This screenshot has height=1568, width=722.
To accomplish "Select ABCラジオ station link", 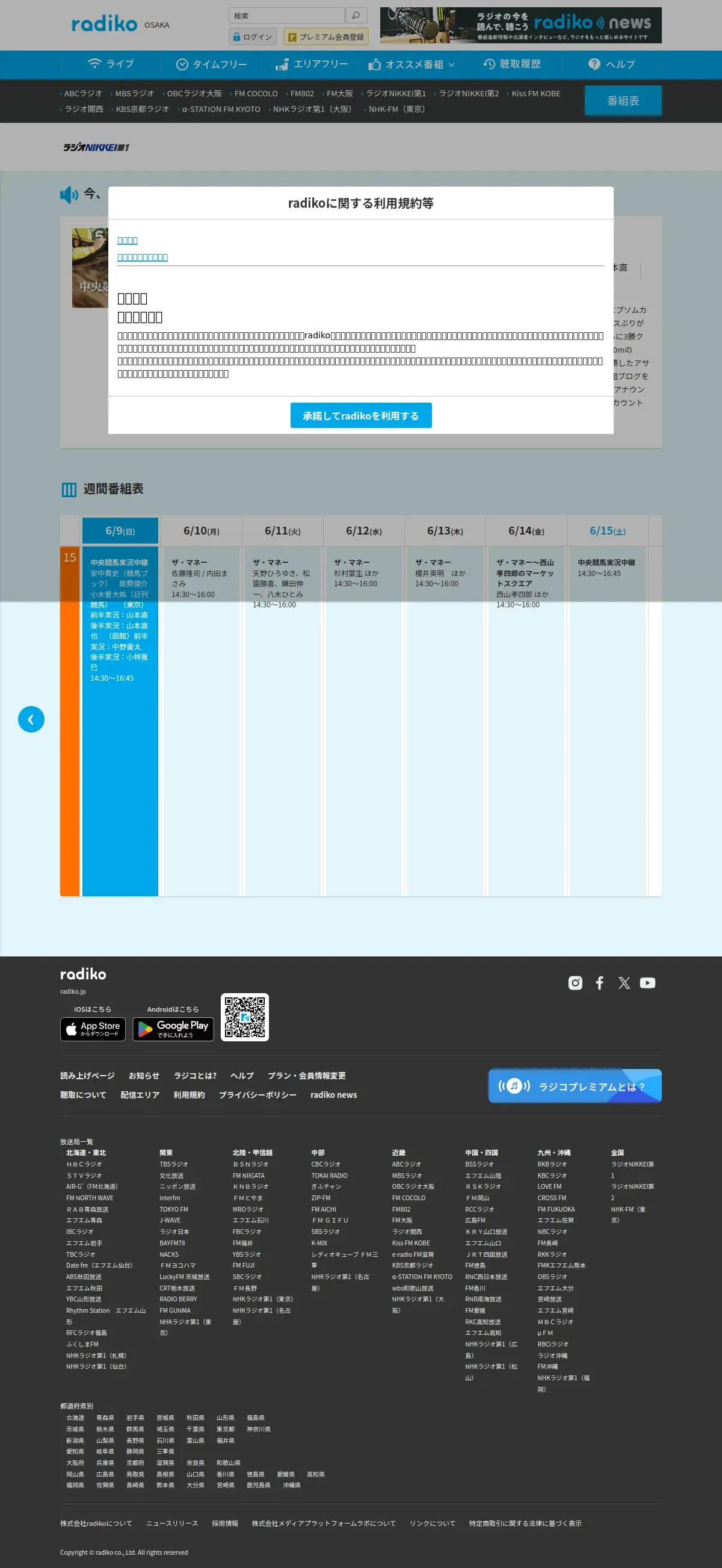I will (x=82, y=94).
